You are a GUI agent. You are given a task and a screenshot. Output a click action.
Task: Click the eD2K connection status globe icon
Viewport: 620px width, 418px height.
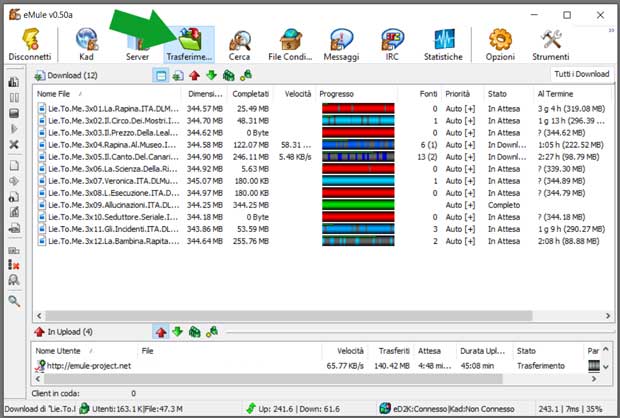[x=385, y=408]
